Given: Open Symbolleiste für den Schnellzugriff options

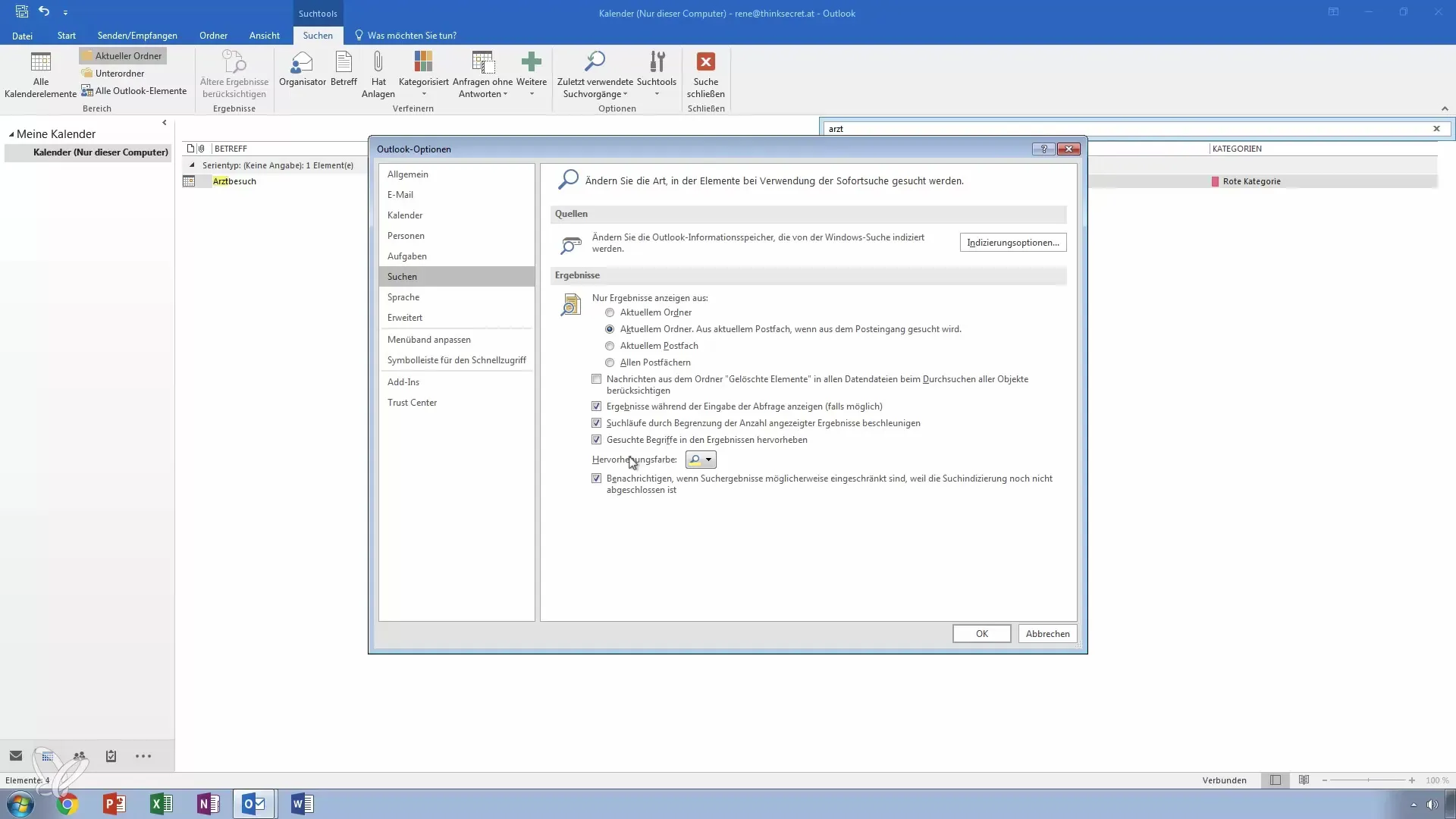Looking at the screenshot, I should tap(457, 360).
